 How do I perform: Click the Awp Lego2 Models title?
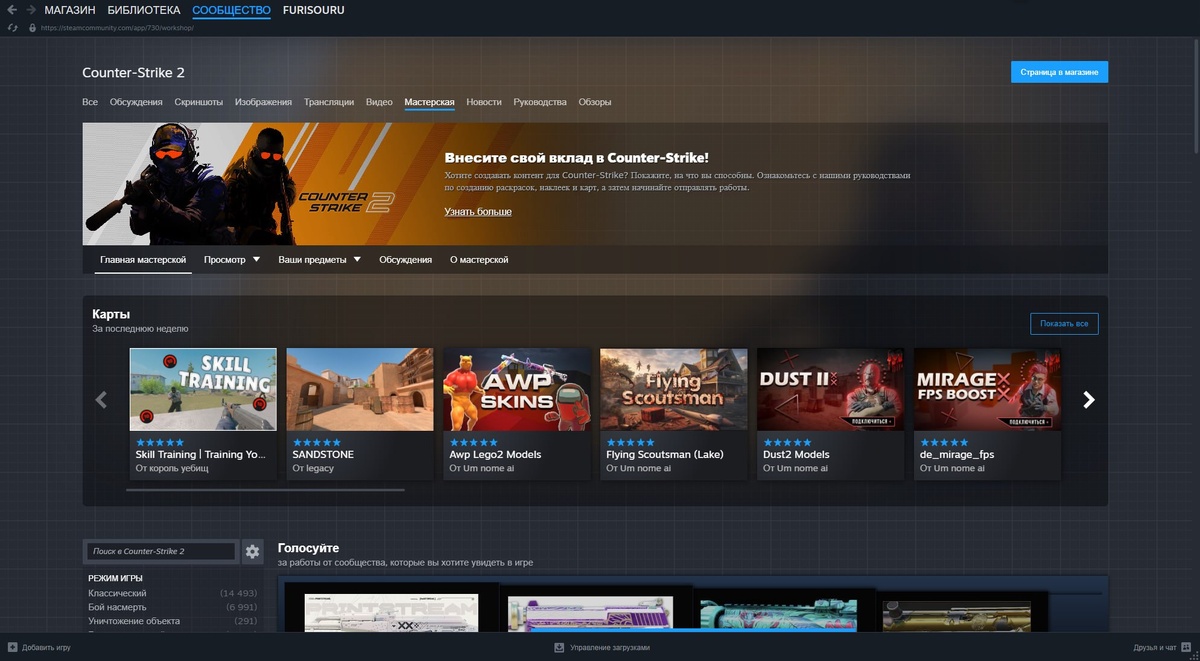coord(495,454)
